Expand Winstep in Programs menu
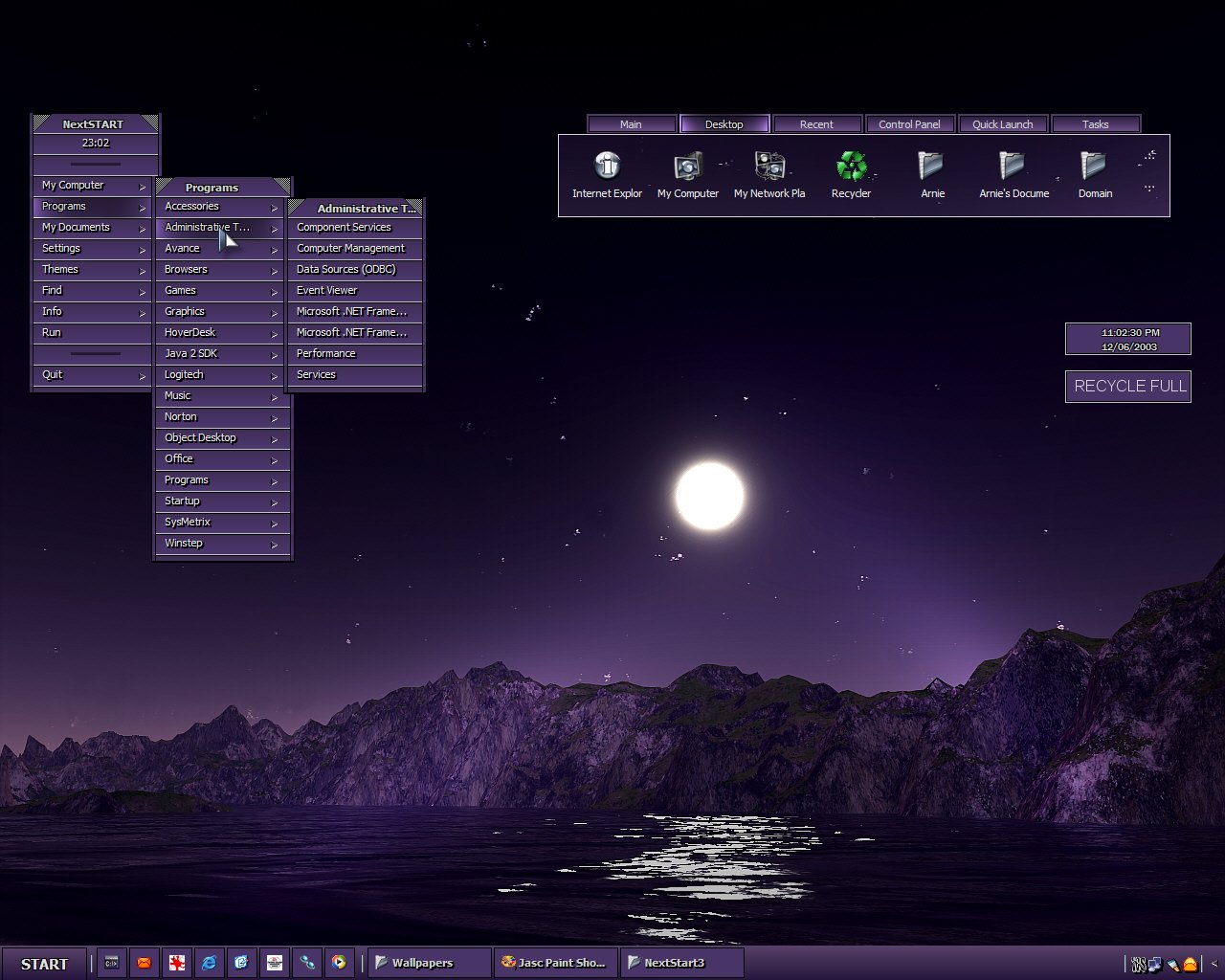 [222, 544]
